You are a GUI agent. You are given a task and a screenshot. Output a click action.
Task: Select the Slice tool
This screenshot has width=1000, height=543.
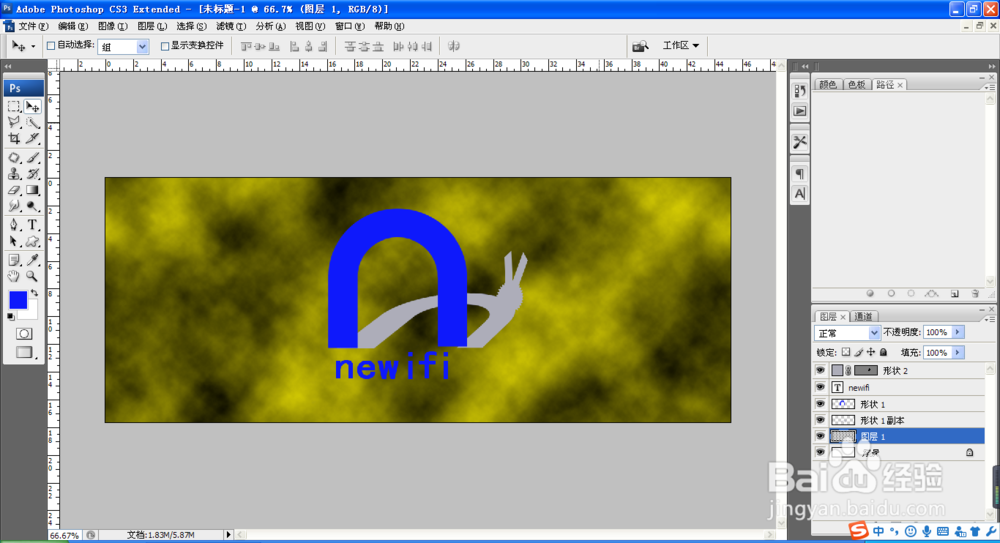coord(33,138)
